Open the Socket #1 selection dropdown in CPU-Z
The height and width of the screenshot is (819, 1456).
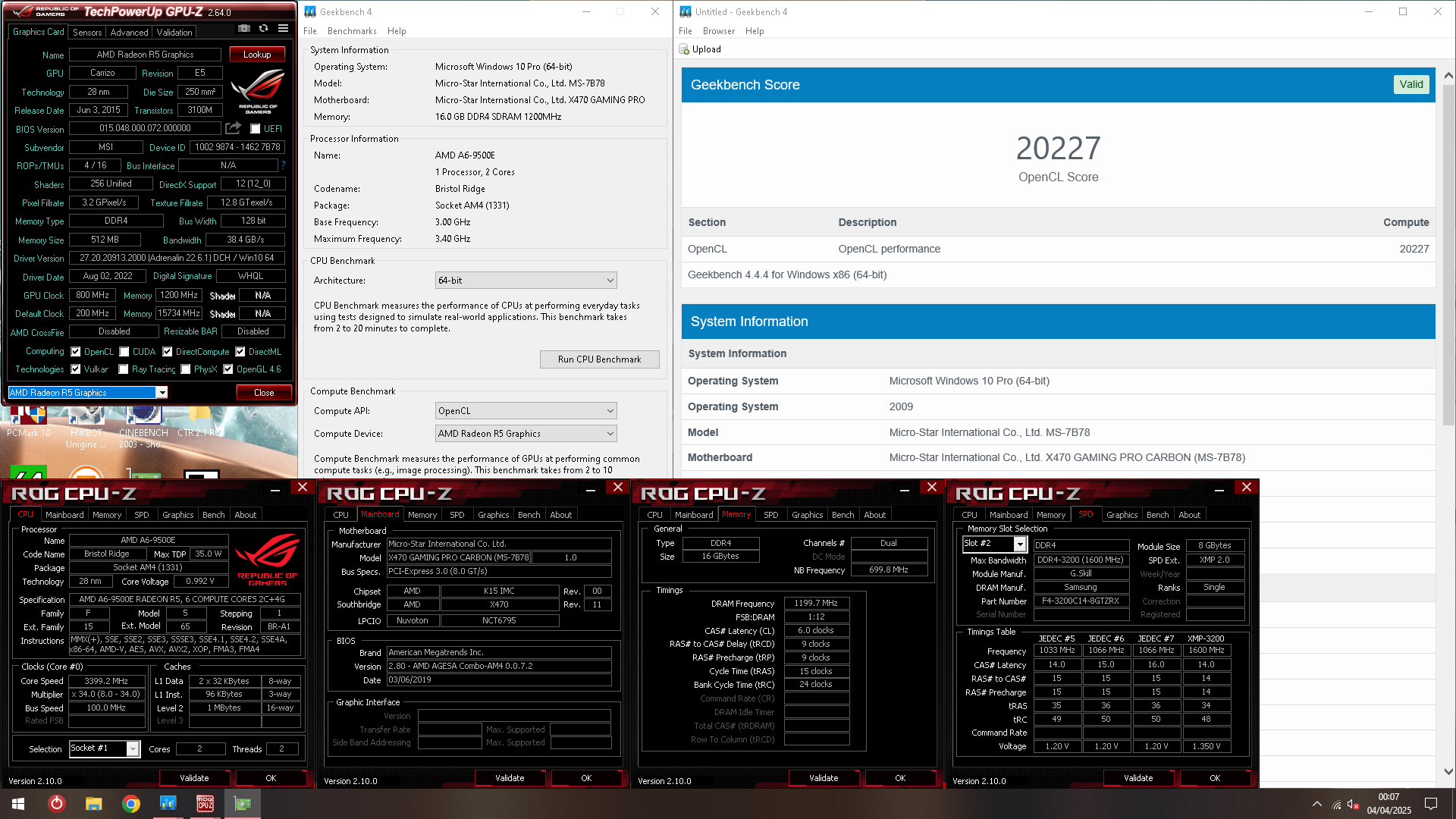point(105,748)
